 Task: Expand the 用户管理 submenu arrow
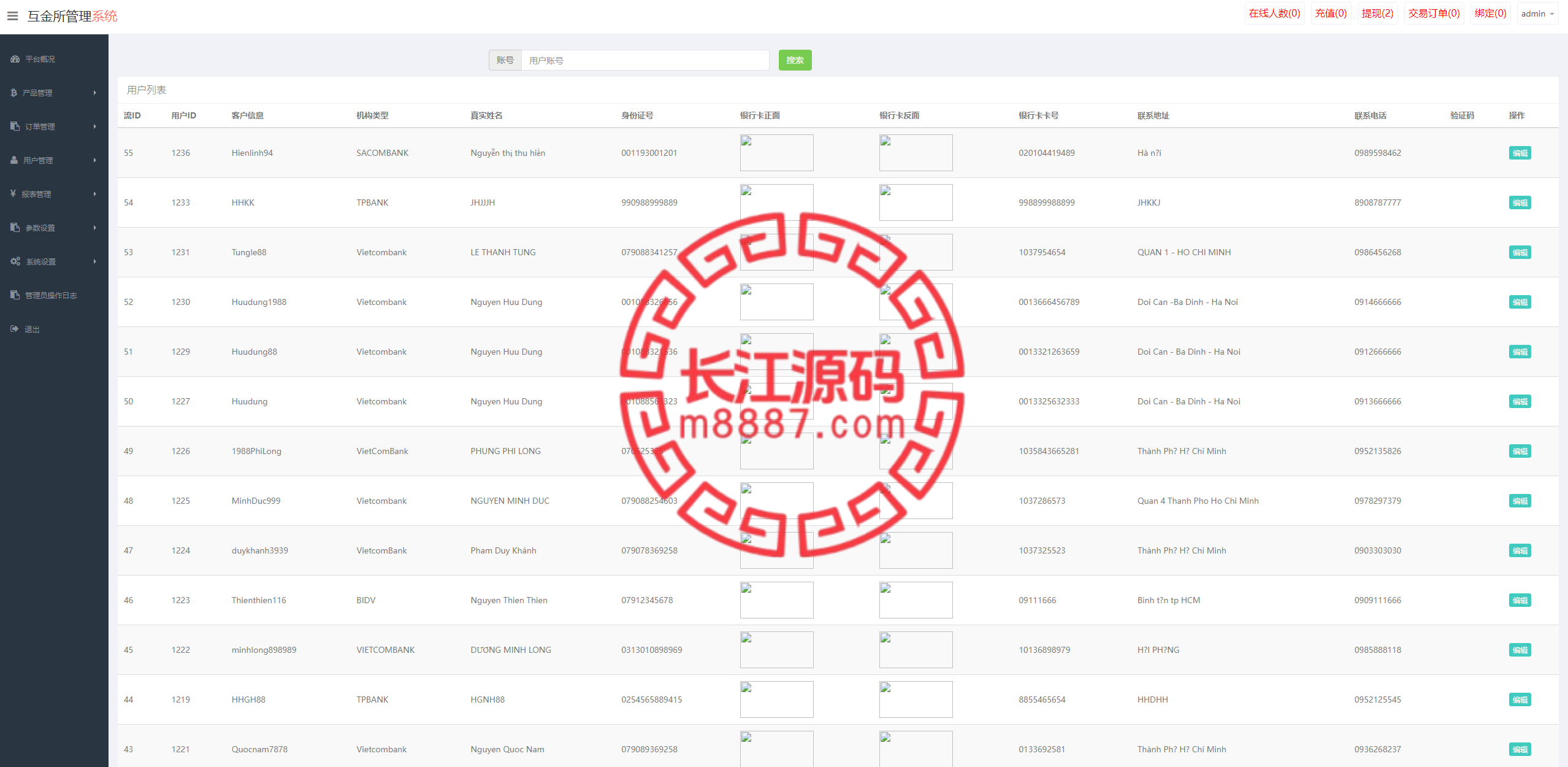click(x=95, y=160)
